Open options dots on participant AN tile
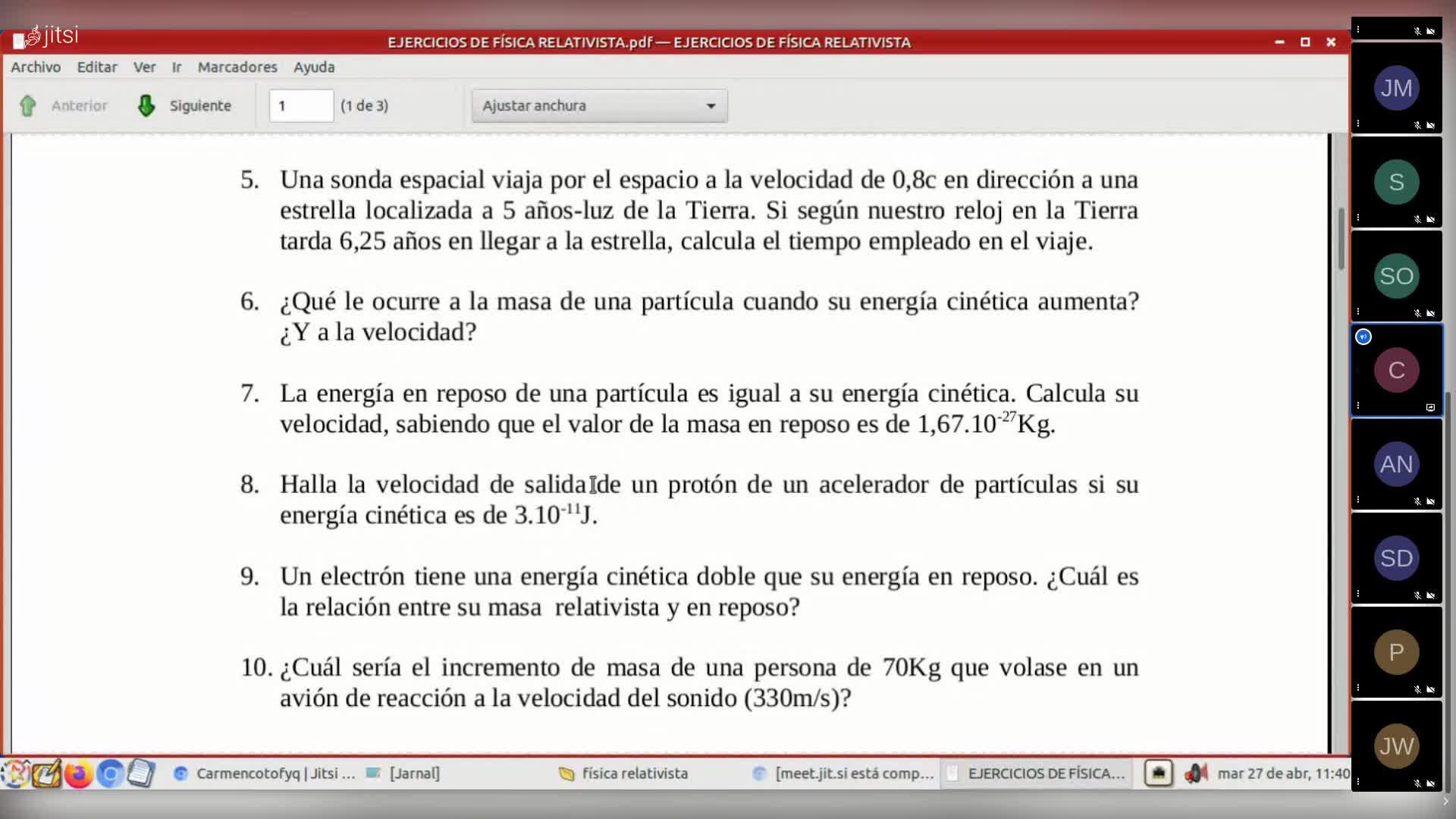This screenshot has width=1456, height=819. coord(1358,500)
